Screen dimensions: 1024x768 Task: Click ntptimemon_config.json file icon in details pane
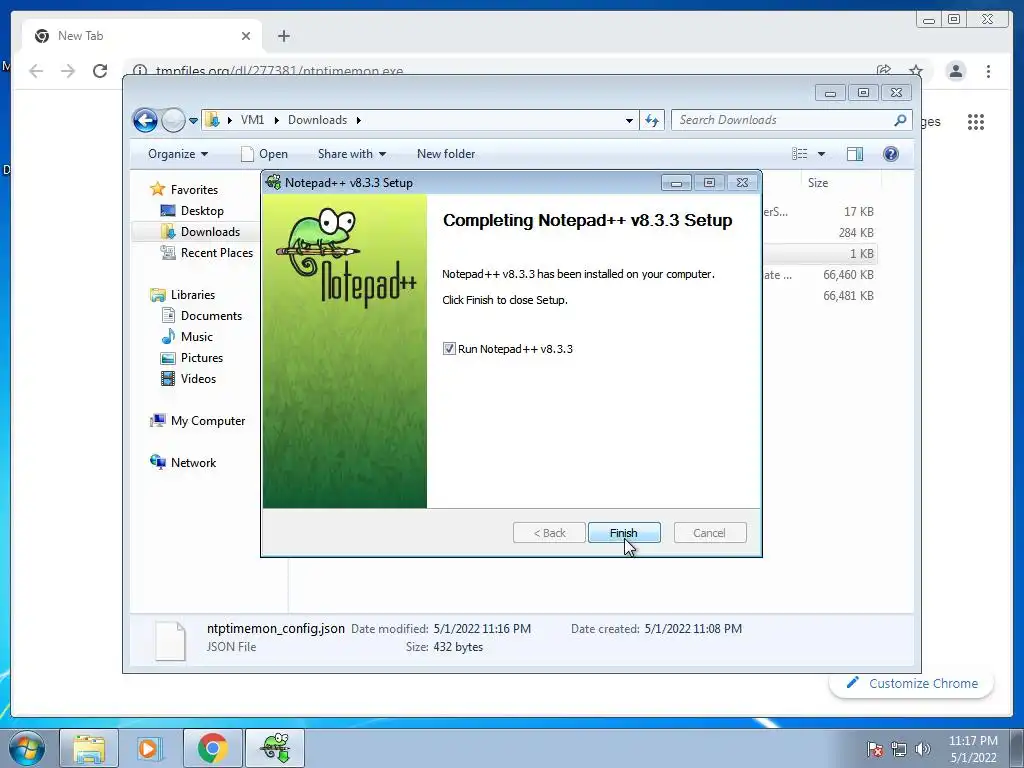[x=170, y=641]
